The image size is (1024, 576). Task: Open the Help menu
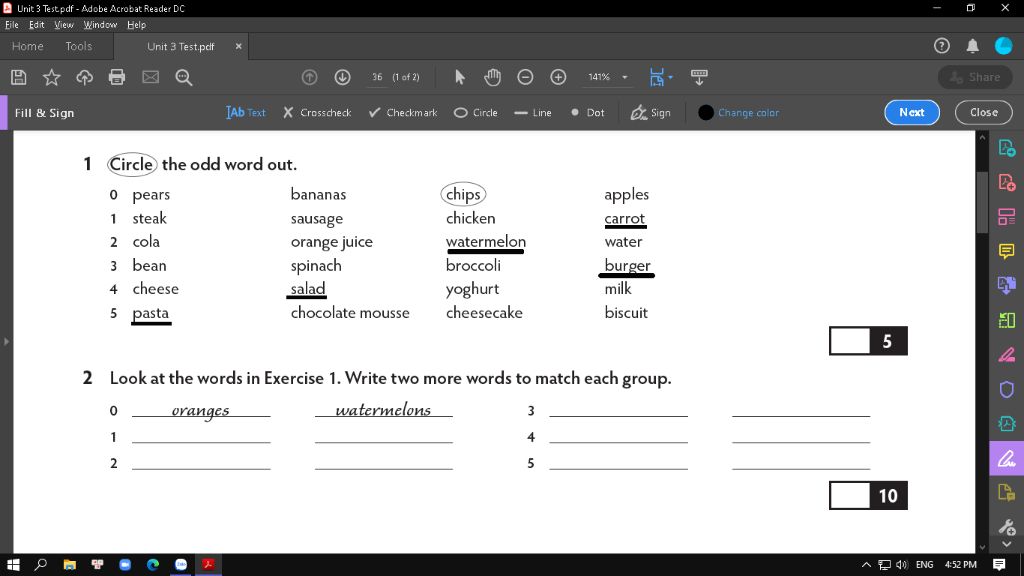click(x=136, y=25)
